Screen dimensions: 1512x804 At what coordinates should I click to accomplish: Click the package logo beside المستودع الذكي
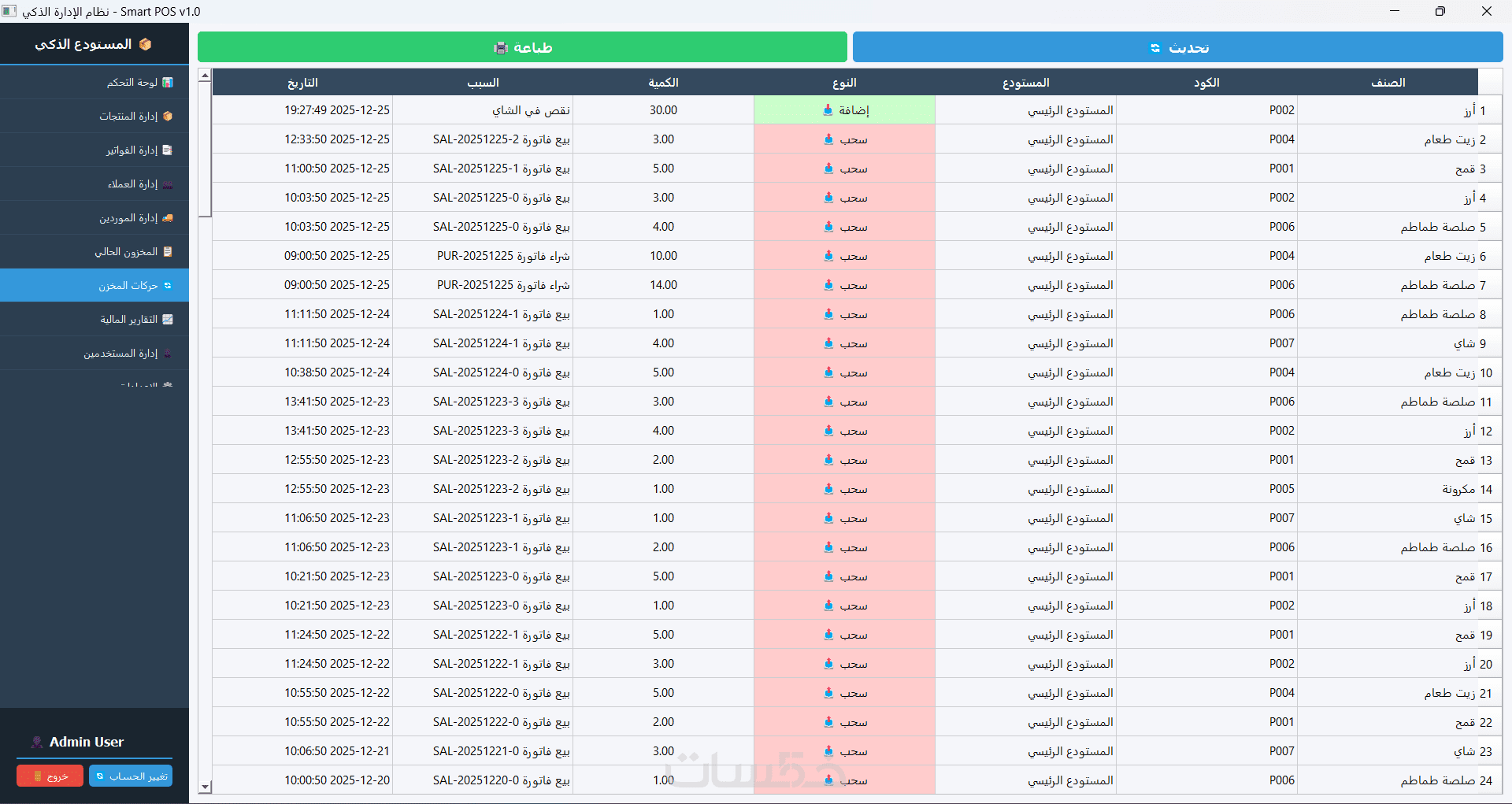pos(145,44)
